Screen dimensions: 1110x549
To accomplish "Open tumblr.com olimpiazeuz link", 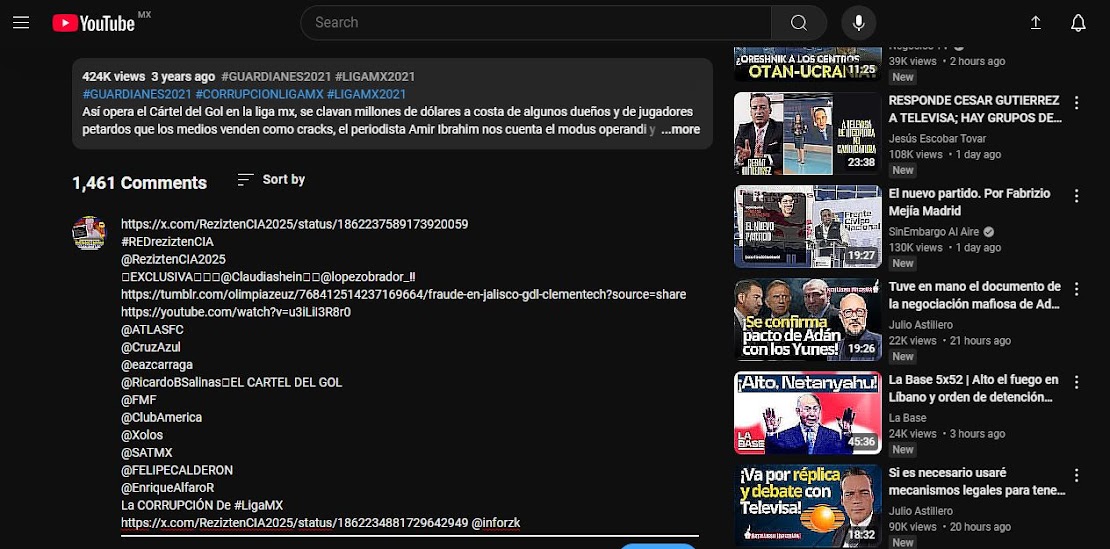I will click(x=404, y=294).
